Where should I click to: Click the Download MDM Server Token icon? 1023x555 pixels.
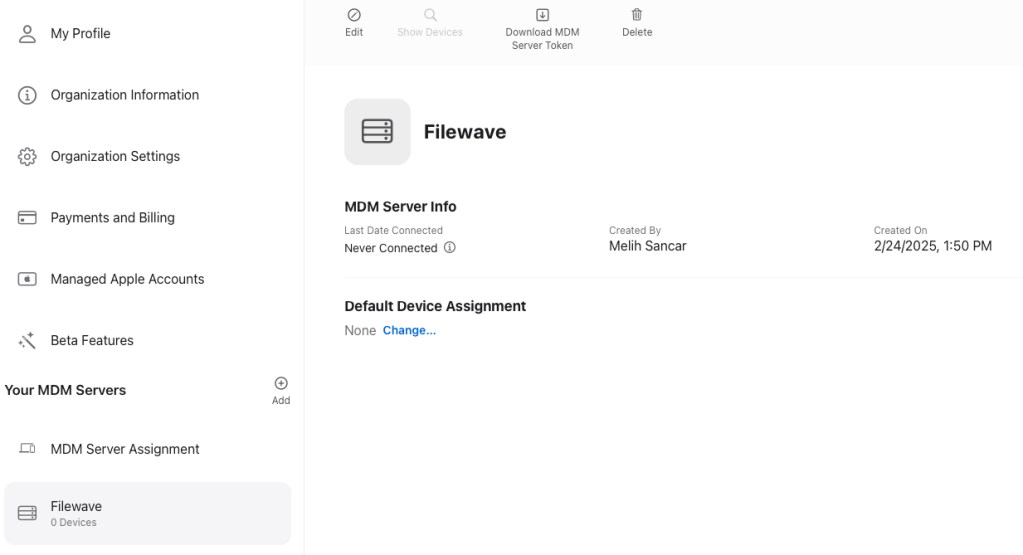(542, 15)
